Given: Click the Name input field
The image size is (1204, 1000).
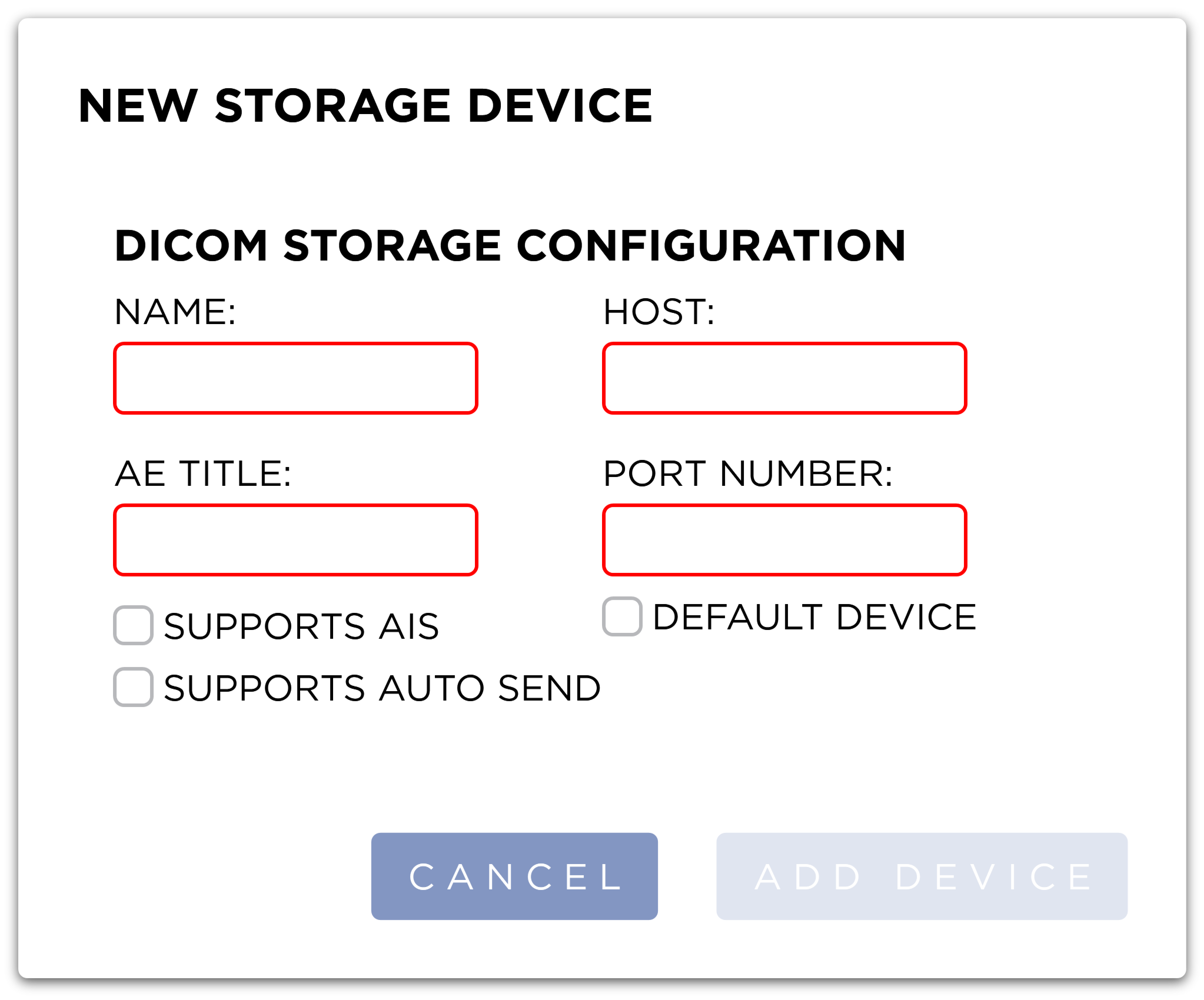Looking at the screenshot, I should pos(295,378).
